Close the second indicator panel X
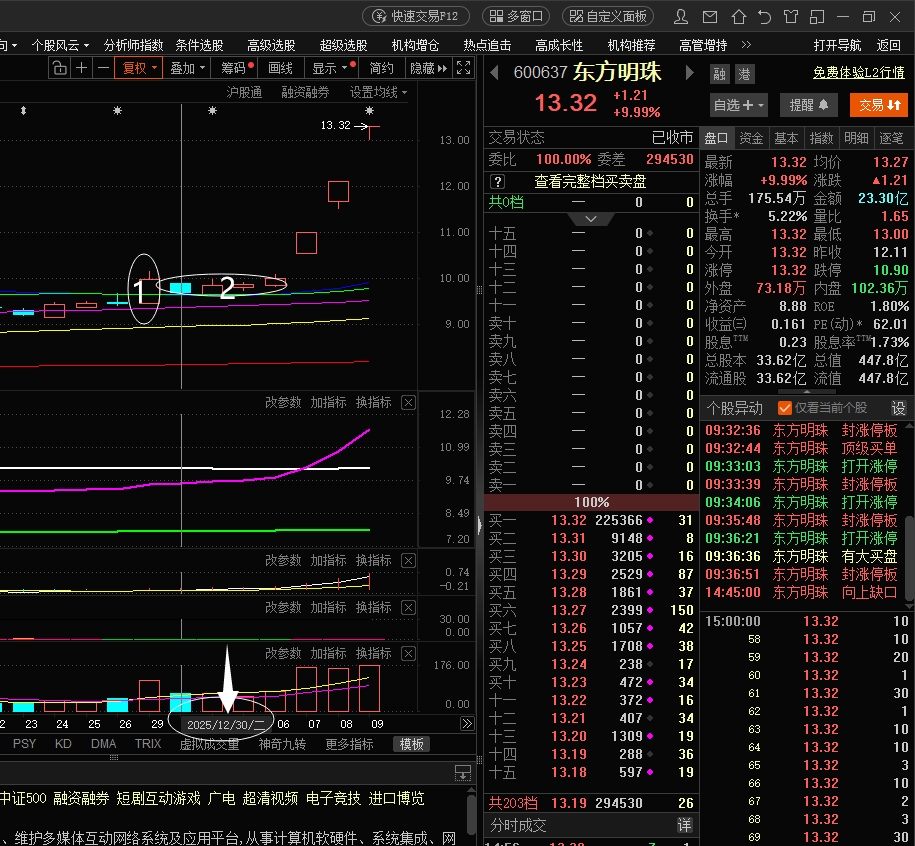This screenshot has width=915, height=846. (408, 560)
